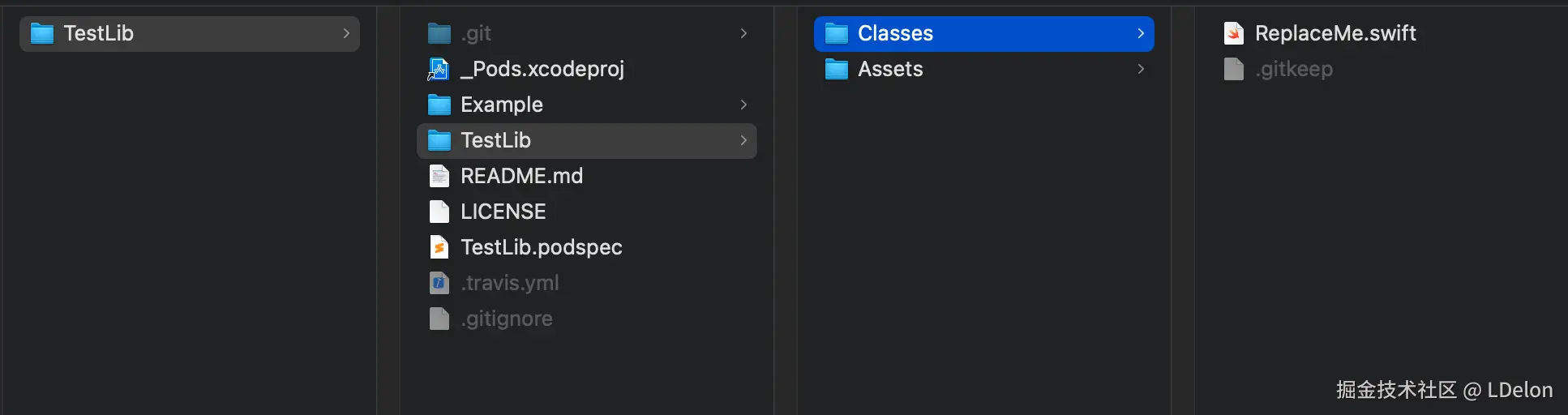This screenshot has width=1568, height=415.
Task: Click the README.md document icon
Action: coord(439,176)
